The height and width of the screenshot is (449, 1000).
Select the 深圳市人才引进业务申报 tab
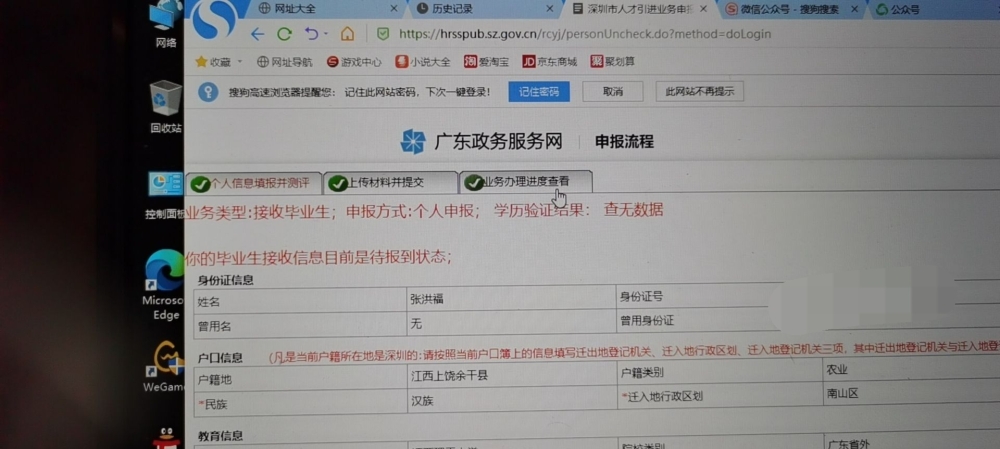click(x=638, y=9)
